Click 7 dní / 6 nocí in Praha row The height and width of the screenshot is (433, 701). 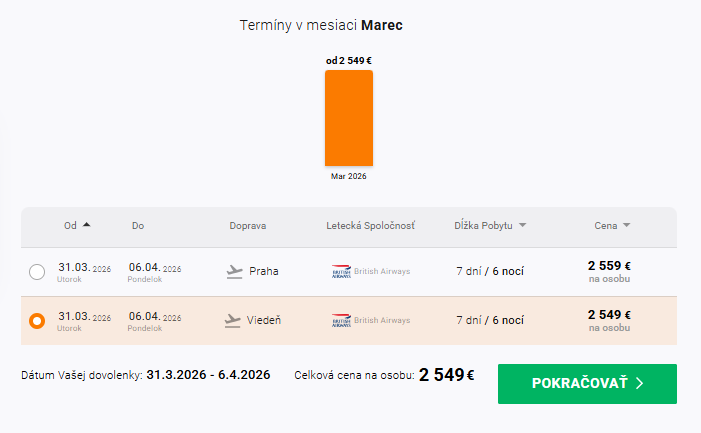[x=490, y=271]
